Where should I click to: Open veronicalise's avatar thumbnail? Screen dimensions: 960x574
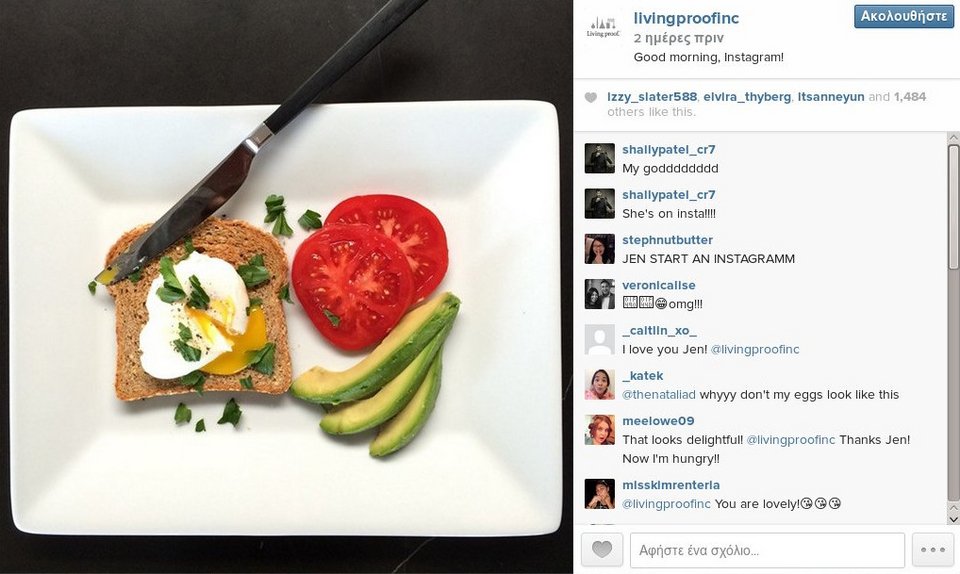(x=599, y=294)
